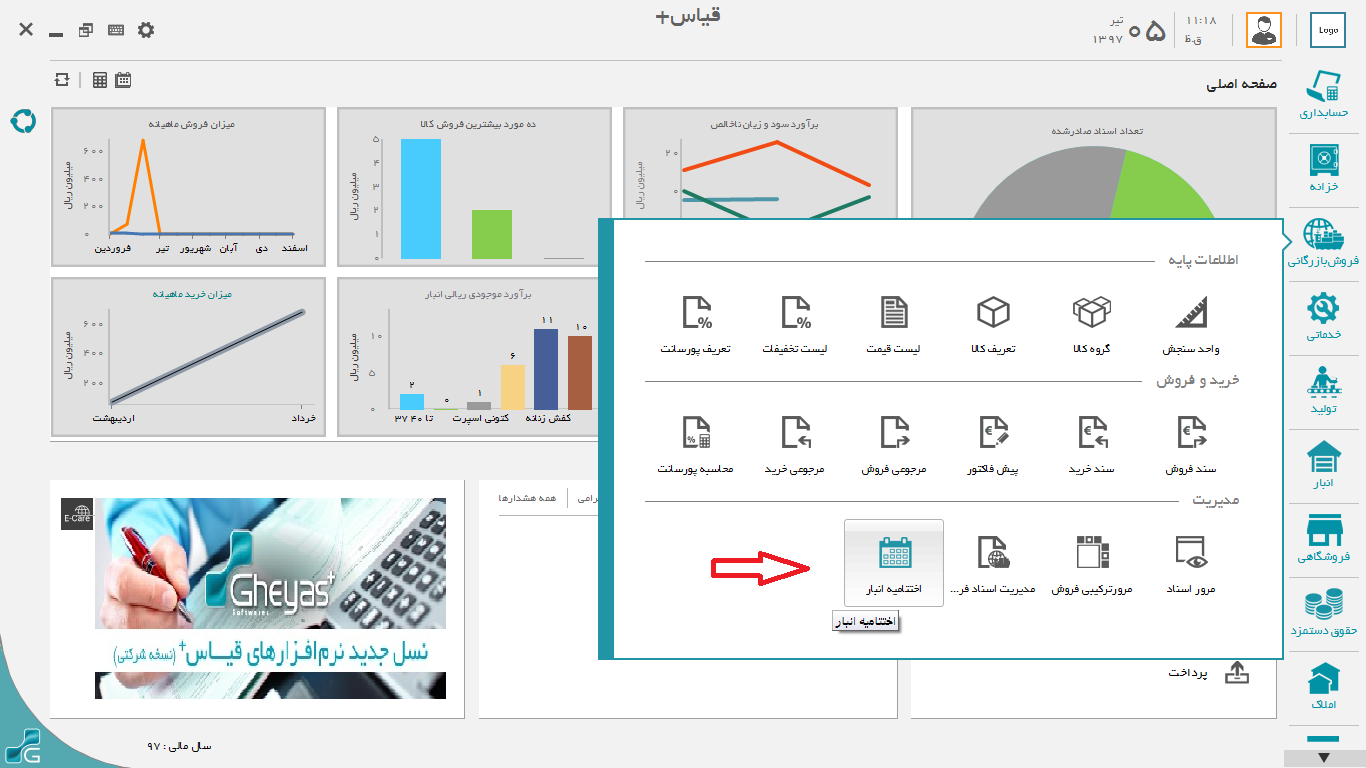
Task: Open خدماتی module in sidebar
Action: (1324, 317)
